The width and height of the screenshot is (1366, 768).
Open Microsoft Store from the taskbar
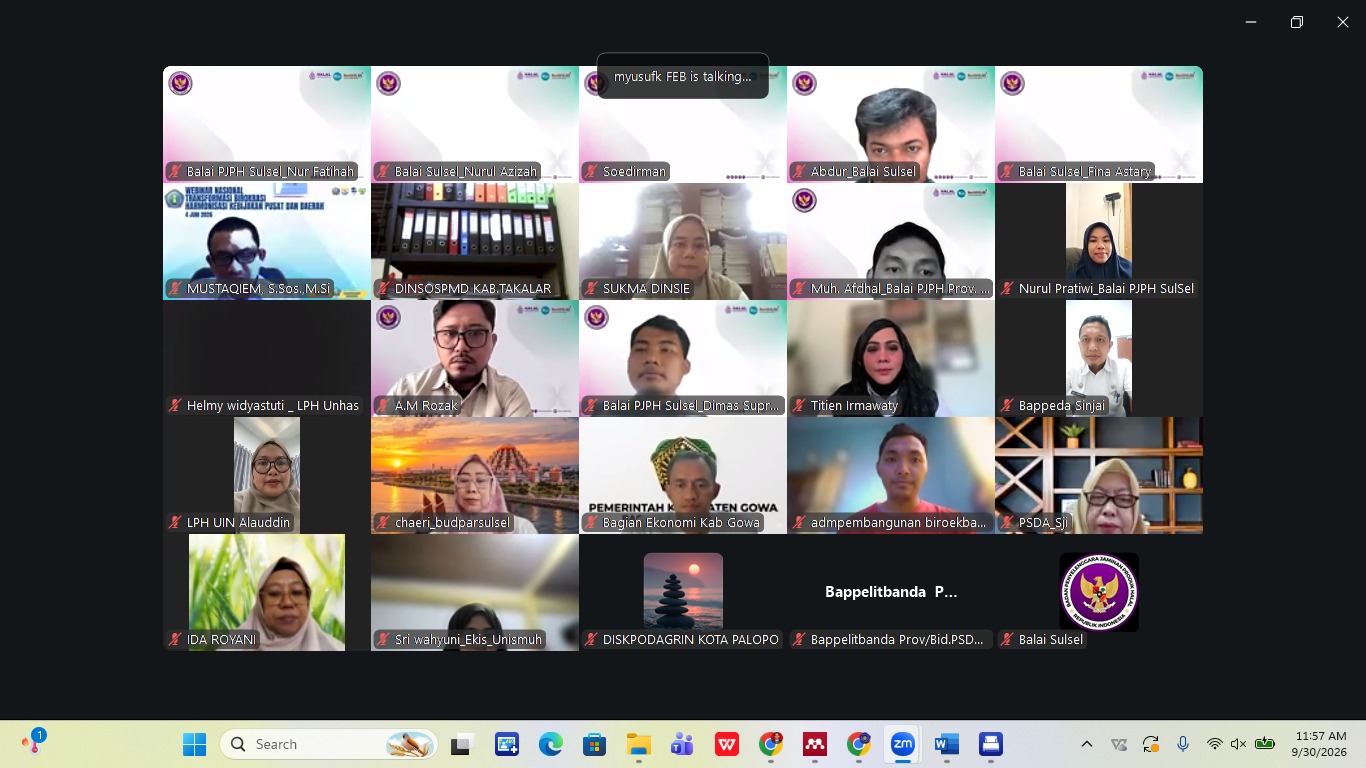coord(595,744)
